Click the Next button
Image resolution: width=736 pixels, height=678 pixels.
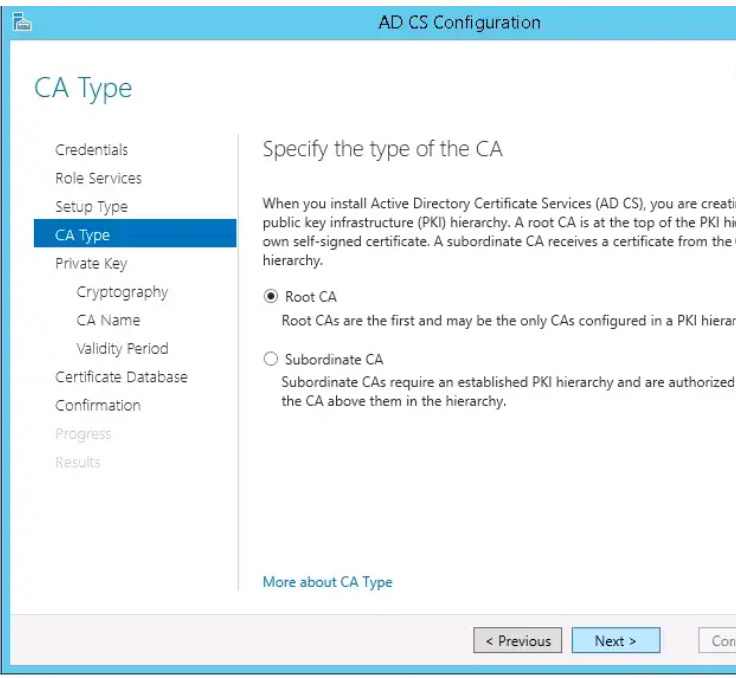(616, 640)
